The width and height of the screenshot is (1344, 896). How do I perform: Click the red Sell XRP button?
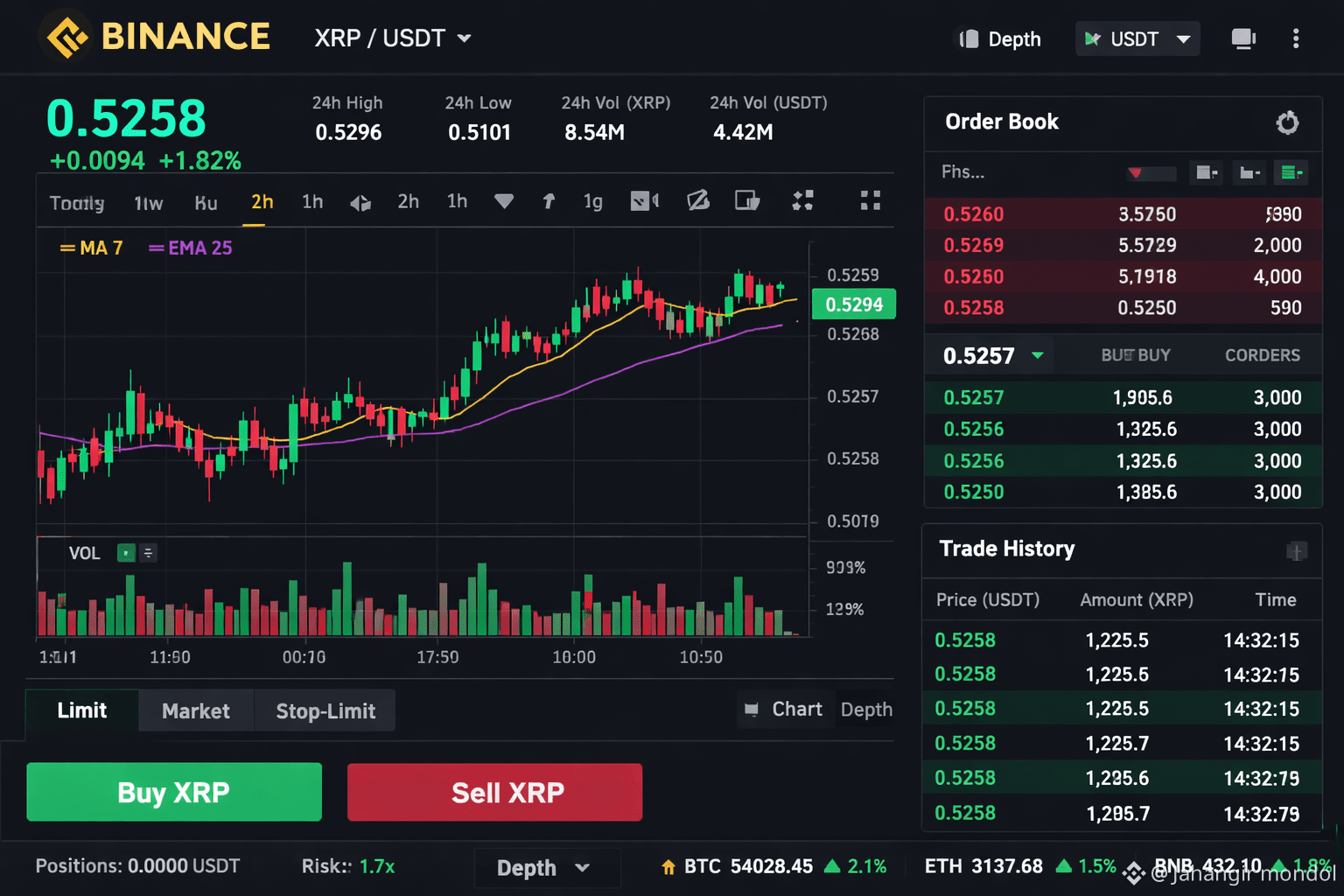494,792
